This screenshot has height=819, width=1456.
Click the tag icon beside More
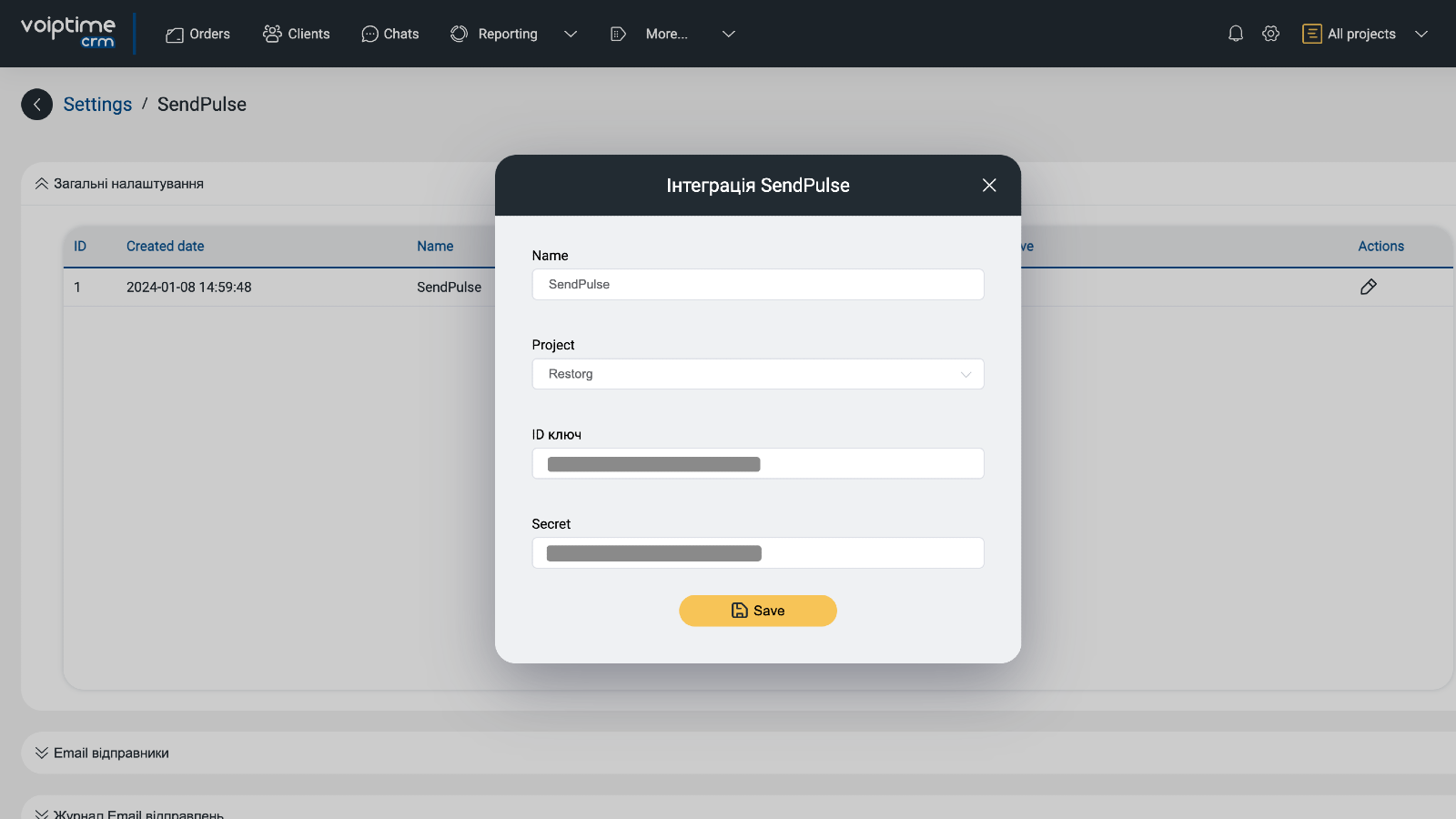click(x=618, y=34)
